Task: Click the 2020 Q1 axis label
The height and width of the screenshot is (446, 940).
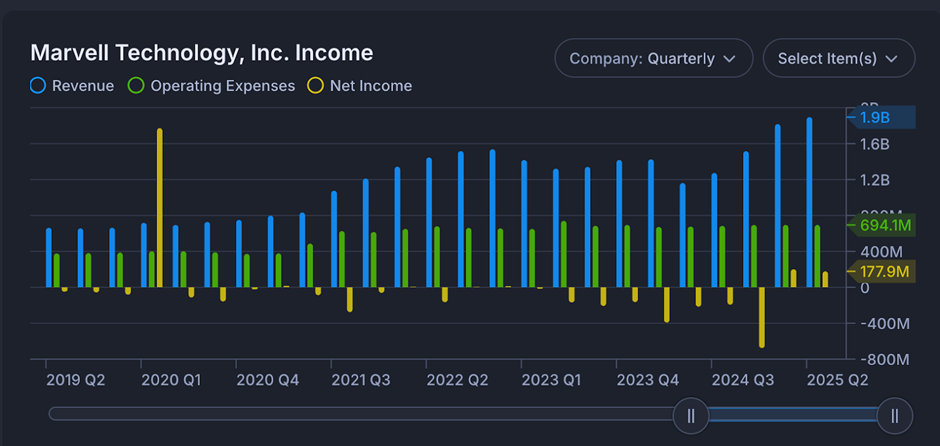Action: tap(171, 380)
